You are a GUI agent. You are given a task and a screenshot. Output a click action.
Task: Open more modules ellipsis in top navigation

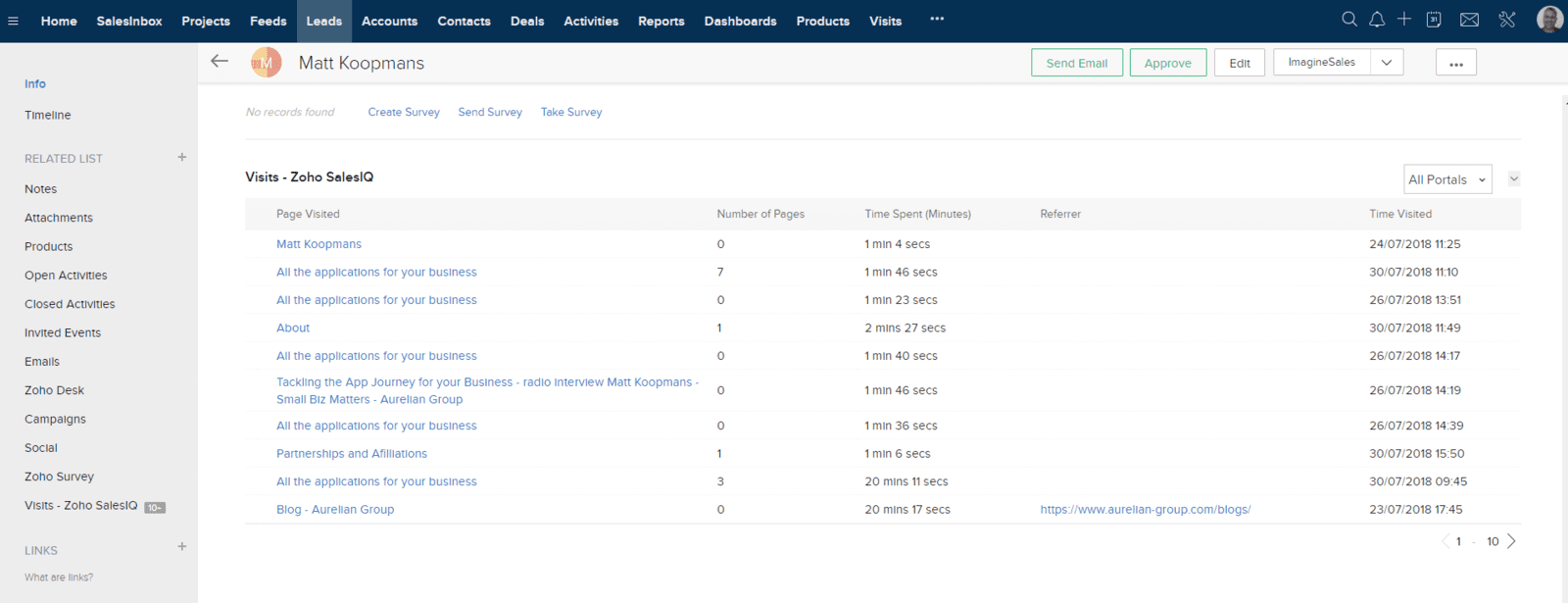pos(937,19)
